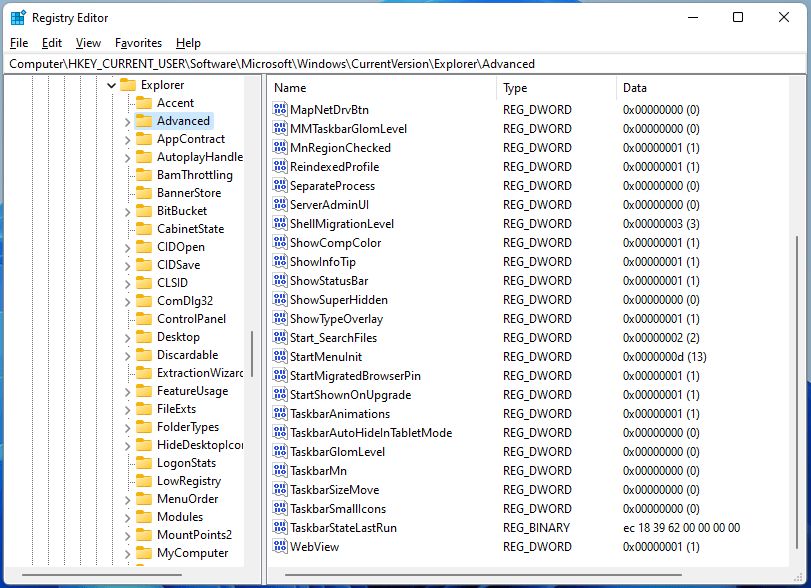Expand the MountPoints2 key
This screenshot has height=588, width=811.
click(x=127, y=535)
